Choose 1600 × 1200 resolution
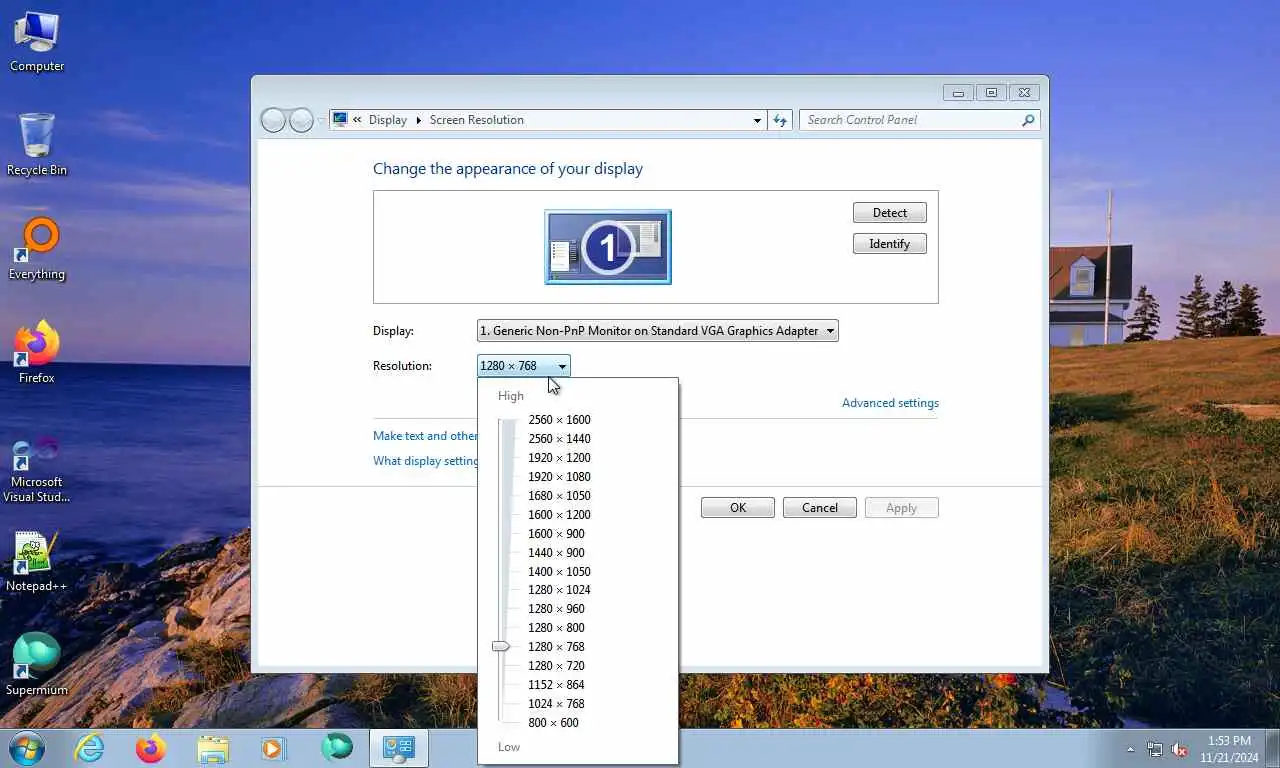 click(x=559, y=515)
